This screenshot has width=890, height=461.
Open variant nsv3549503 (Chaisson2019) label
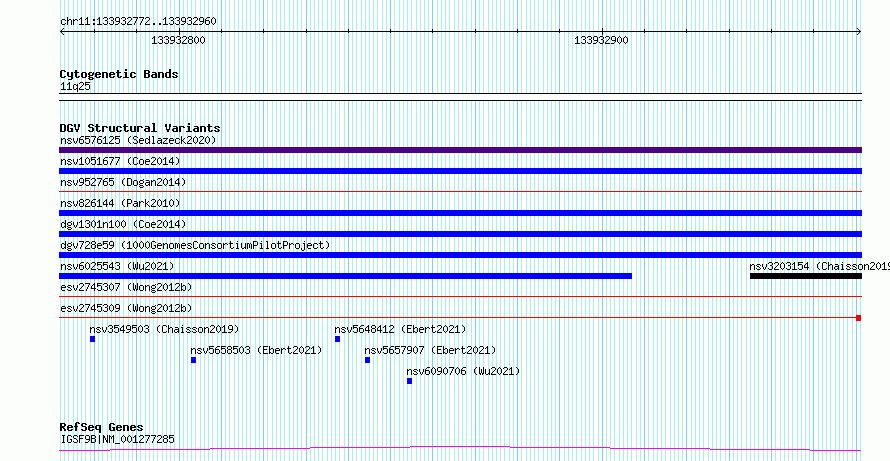(x=164, y=329)
